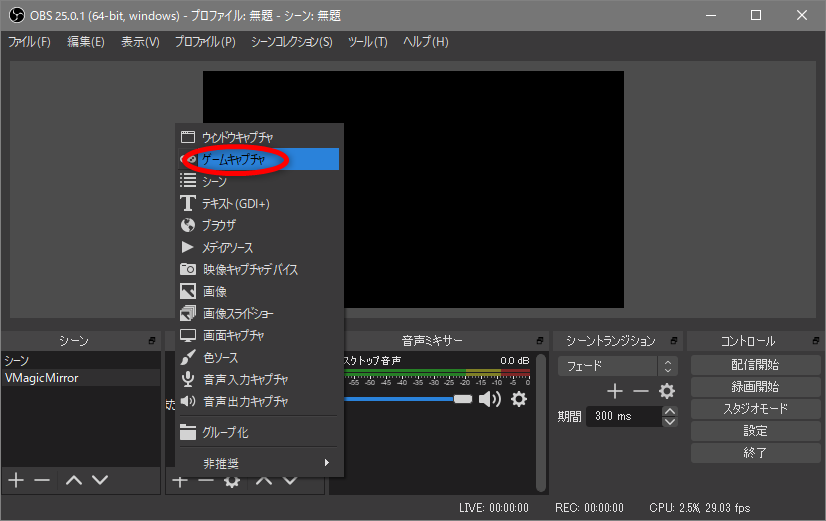The height and width of the screenshot is (521, 826).
Task: Click the OBS logo in title bar
Action: click(17, 15)
